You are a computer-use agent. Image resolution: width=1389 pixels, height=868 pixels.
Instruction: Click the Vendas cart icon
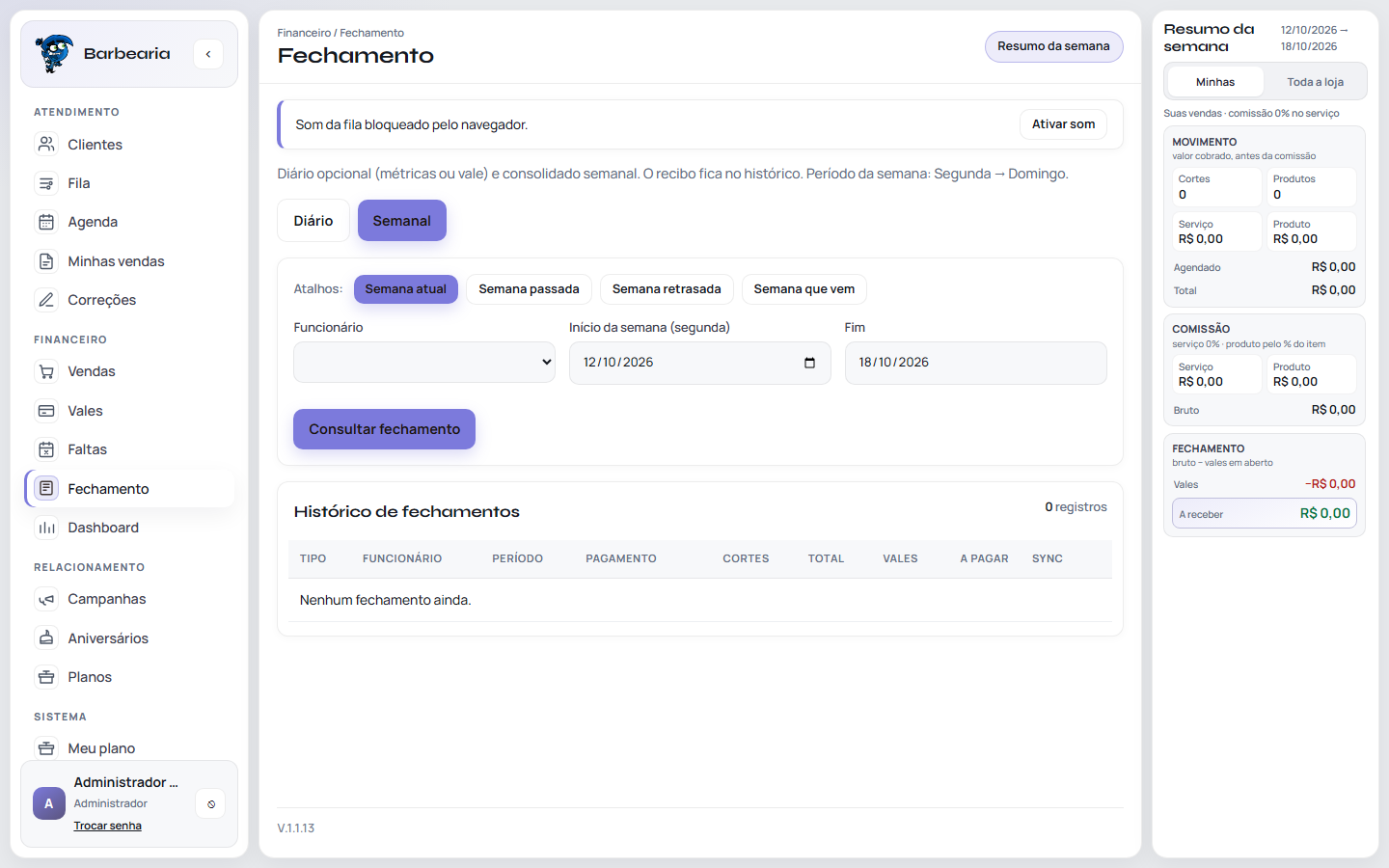point(46,371)
